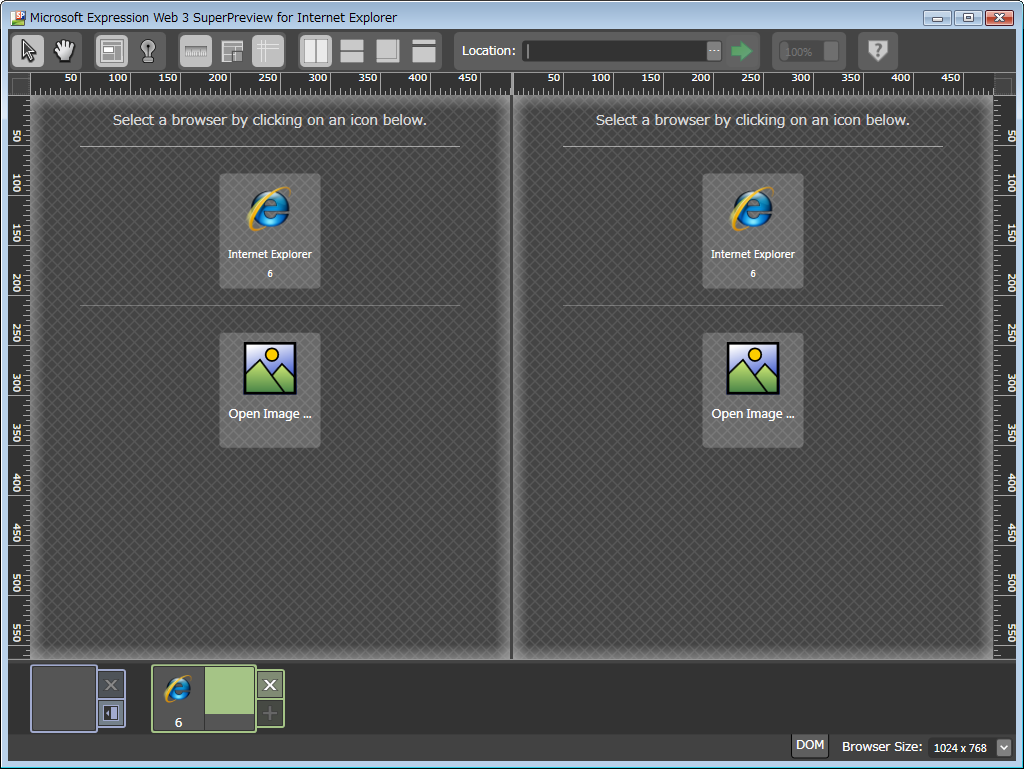Screen dimensions: 1024x769
Task: Click inside the Location address field
Action: [615, 51]
